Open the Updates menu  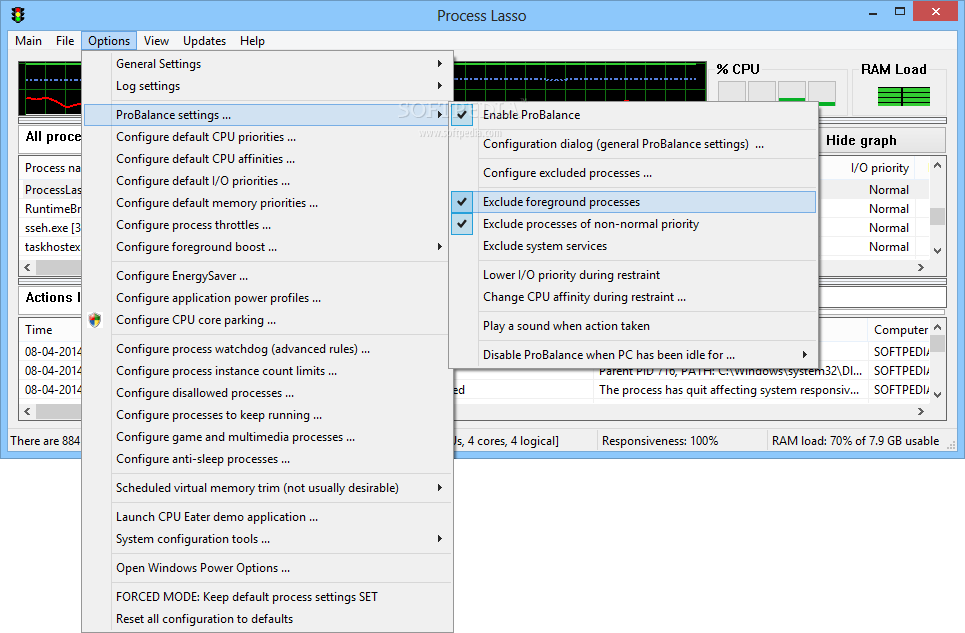point(204,41)
